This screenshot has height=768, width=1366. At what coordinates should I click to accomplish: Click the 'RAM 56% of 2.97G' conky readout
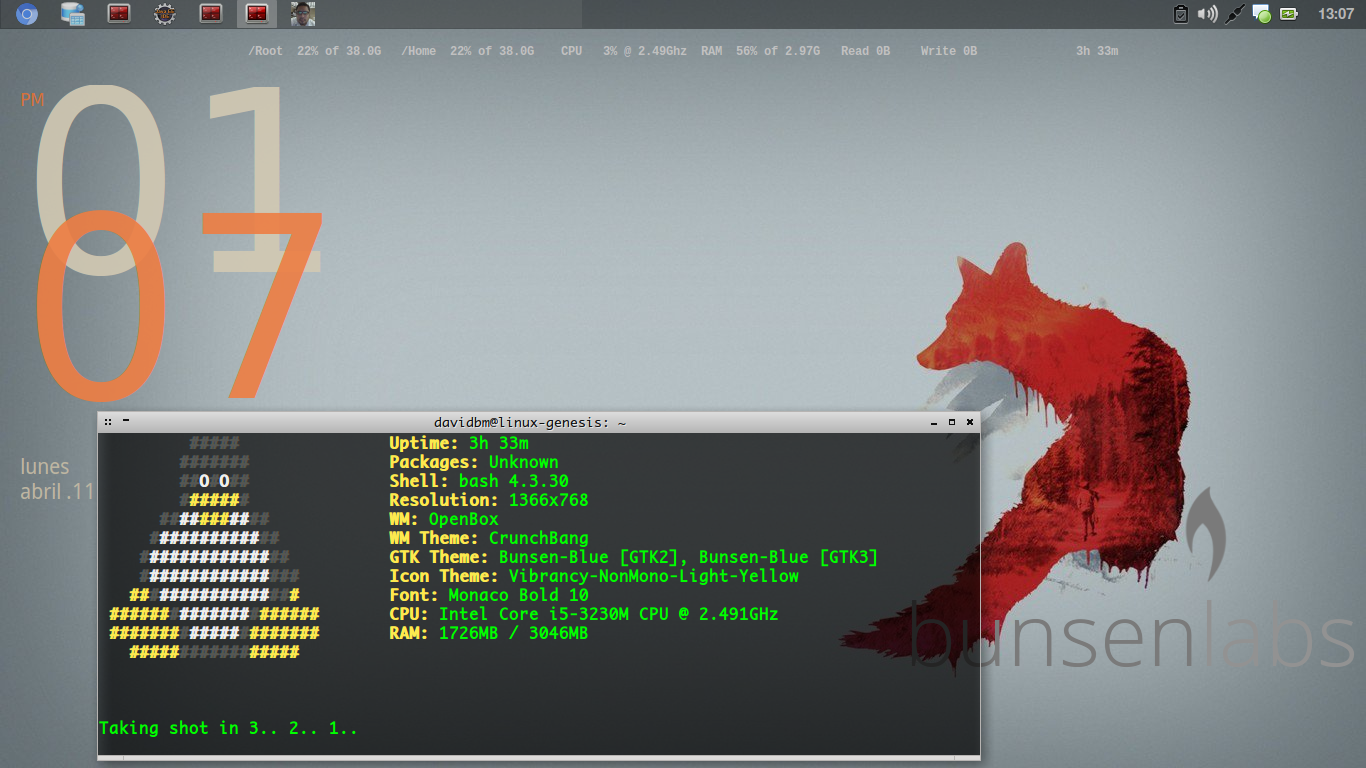pyautogui.click(x=760, y=51)
